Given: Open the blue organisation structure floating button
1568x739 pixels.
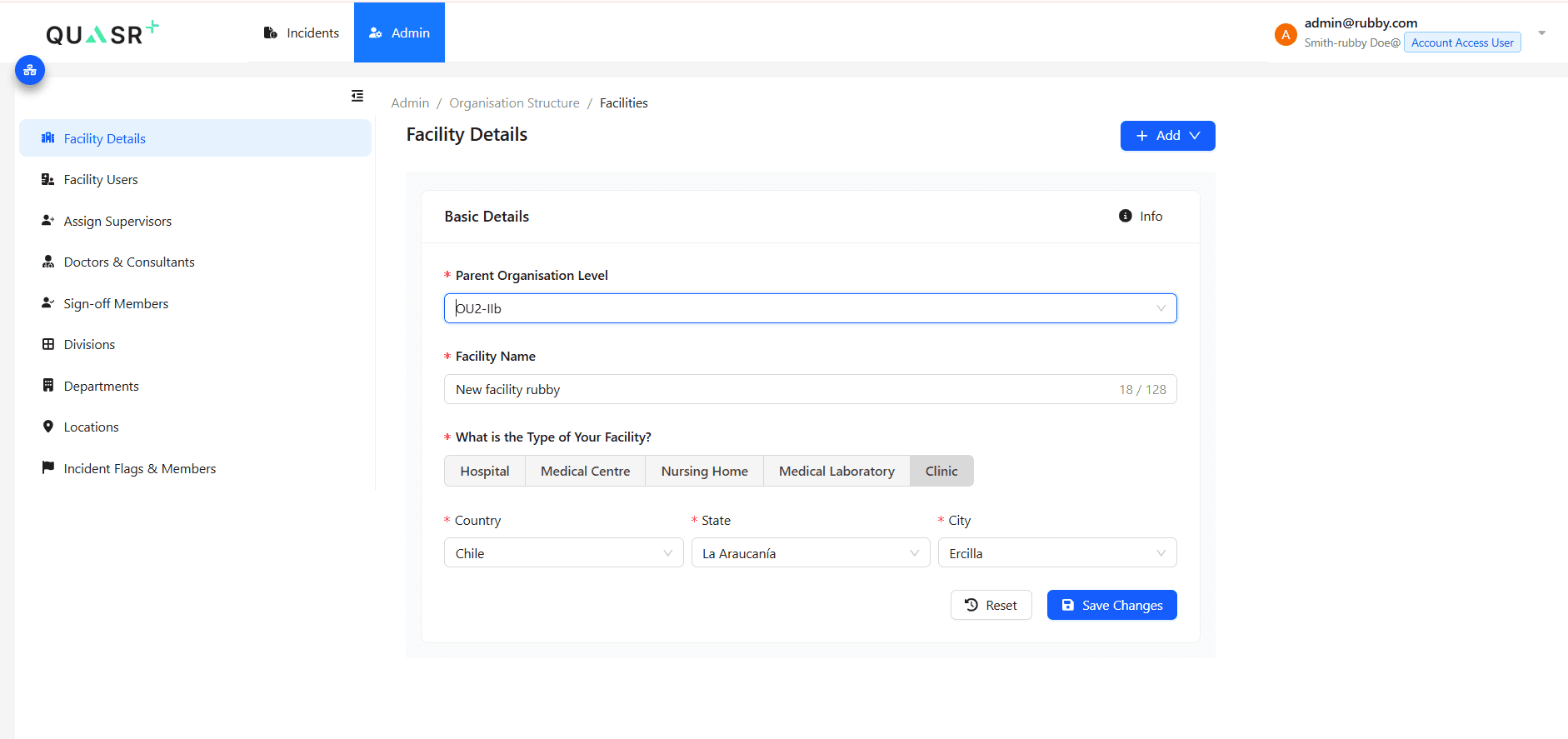Looking at the screenshot, I should pos(30,70).
